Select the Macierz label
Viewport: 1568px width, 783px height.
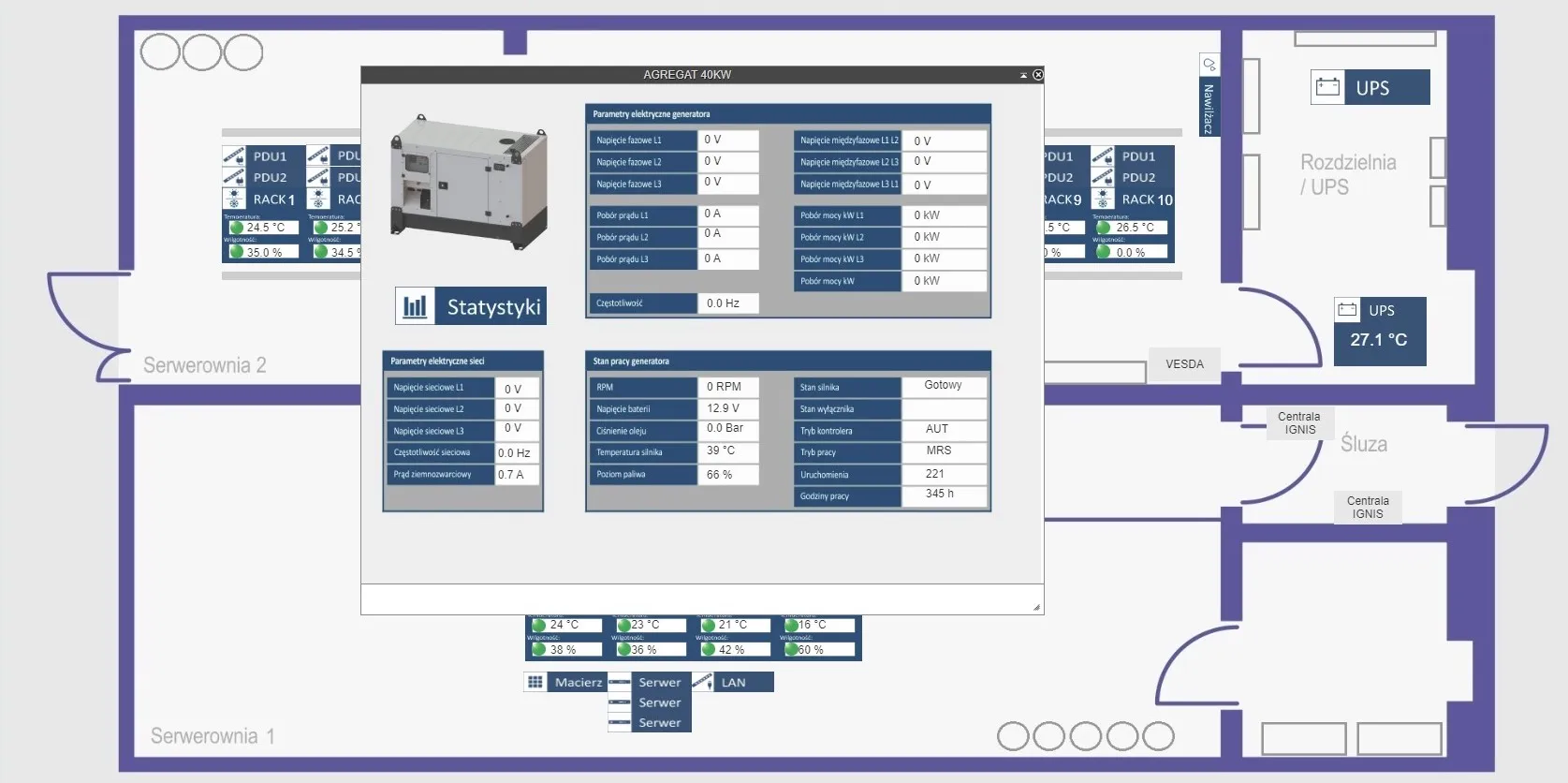pyautogui.click(x=578, y=682)
